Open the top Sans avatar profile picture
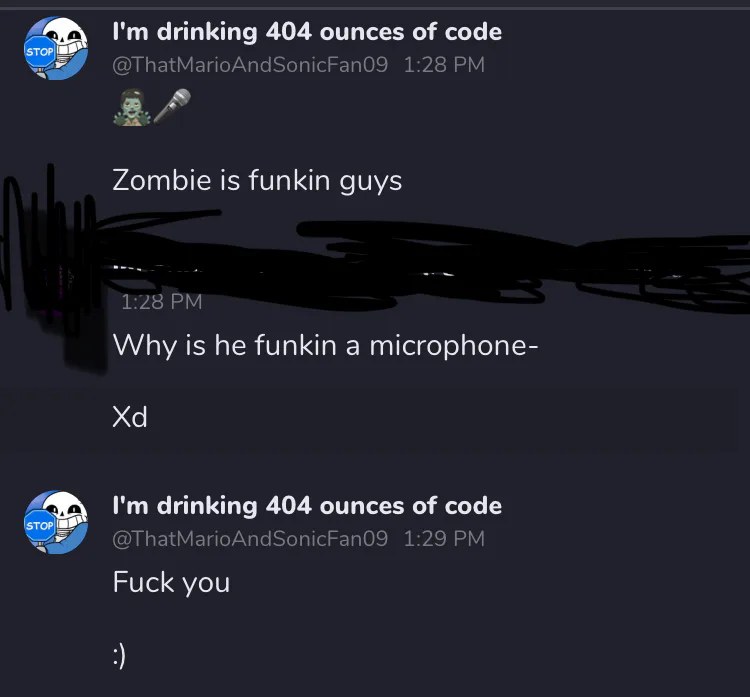Viewport: 750px width, 697px height. tap(56, 48)
